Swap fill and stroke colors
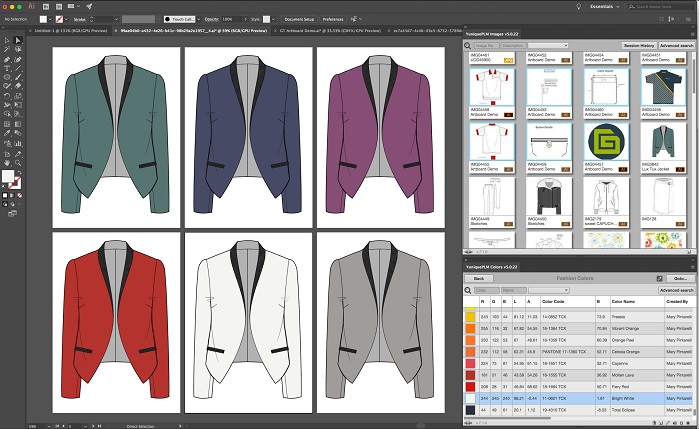The image size is (699, 429). click(22, 172)
